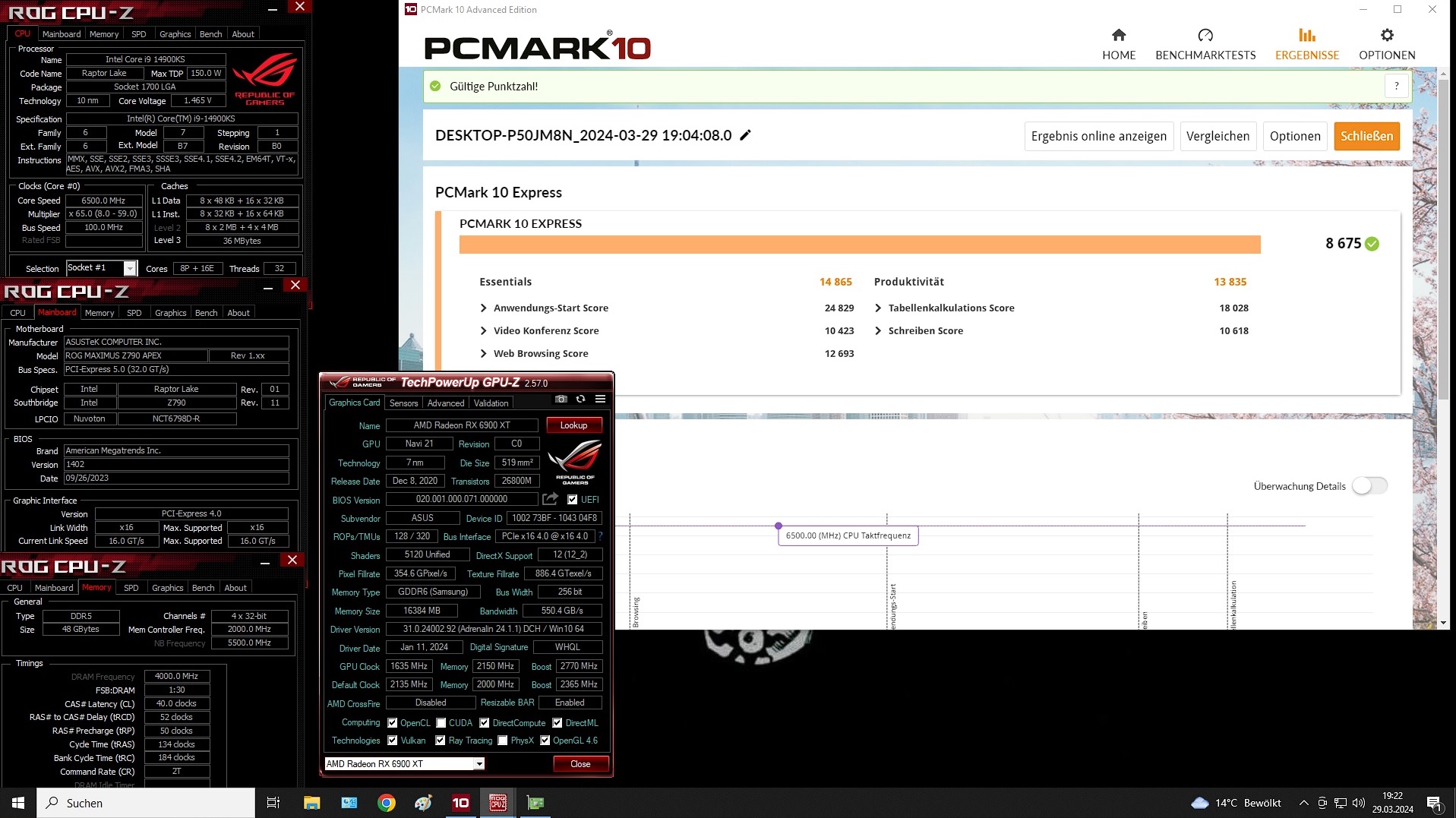This screenshot has width=1456, height=818.
Task: Switch to ROG CPU-Z taskbar icon
Action: click(498, 803)
